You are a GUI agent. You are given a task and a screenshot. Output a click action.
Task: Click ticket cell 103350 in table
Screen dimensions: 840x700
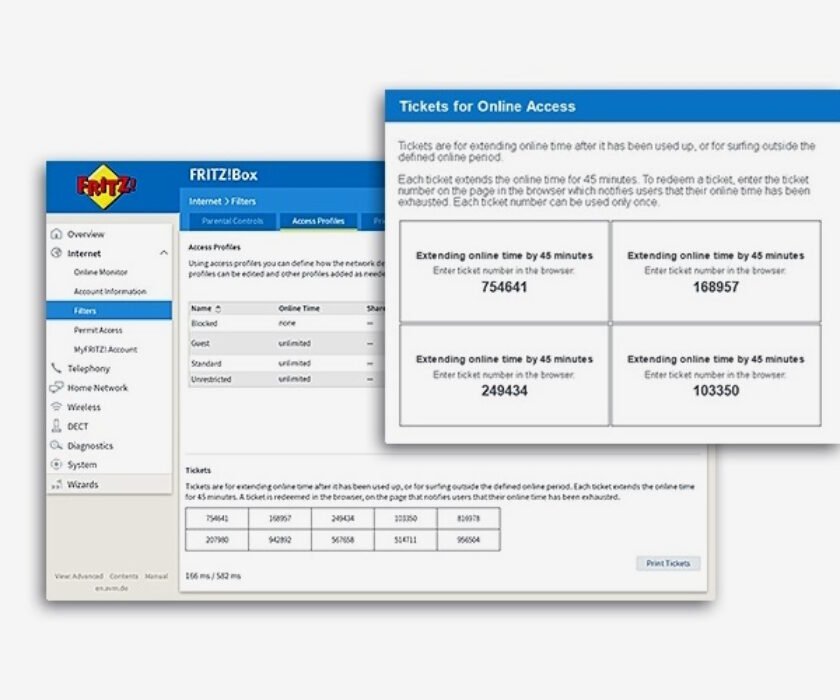406,518
